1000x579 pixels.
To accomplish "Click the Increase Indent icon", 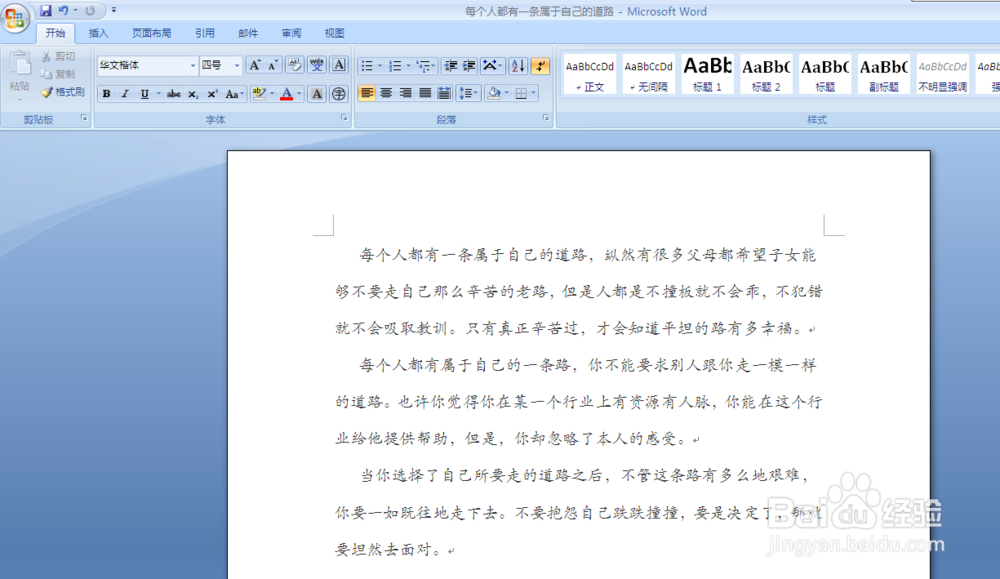I will click(468, 67).
